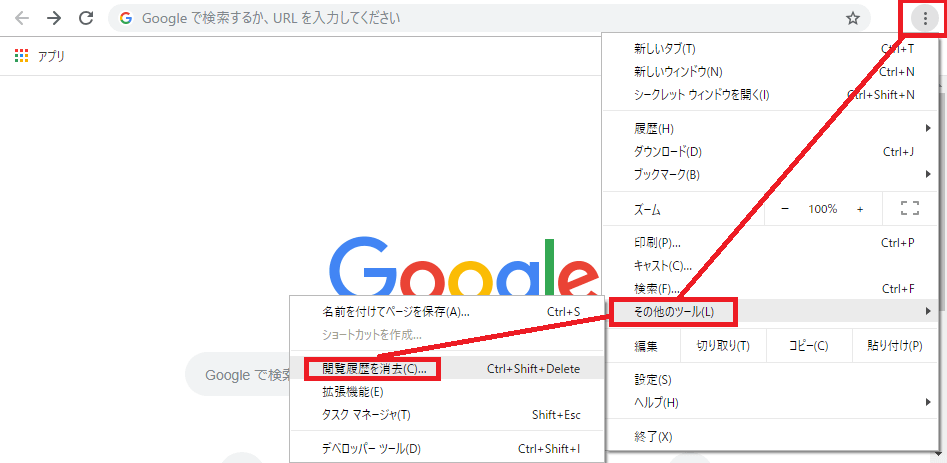The image size is (947, 463).
Task: Decrease zoom with the minus button
Action: coord(785,209)
